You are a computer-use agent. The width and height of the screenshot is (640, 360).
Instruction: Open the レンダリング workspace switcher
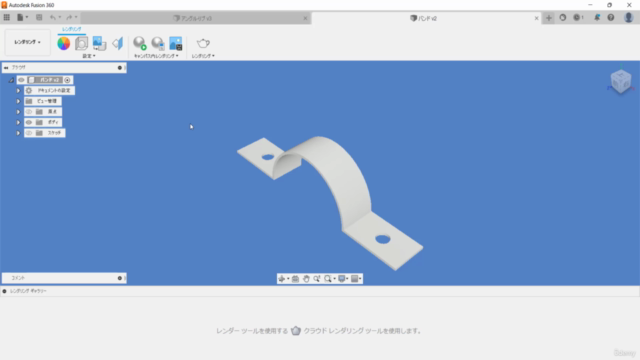coord(27,42)
